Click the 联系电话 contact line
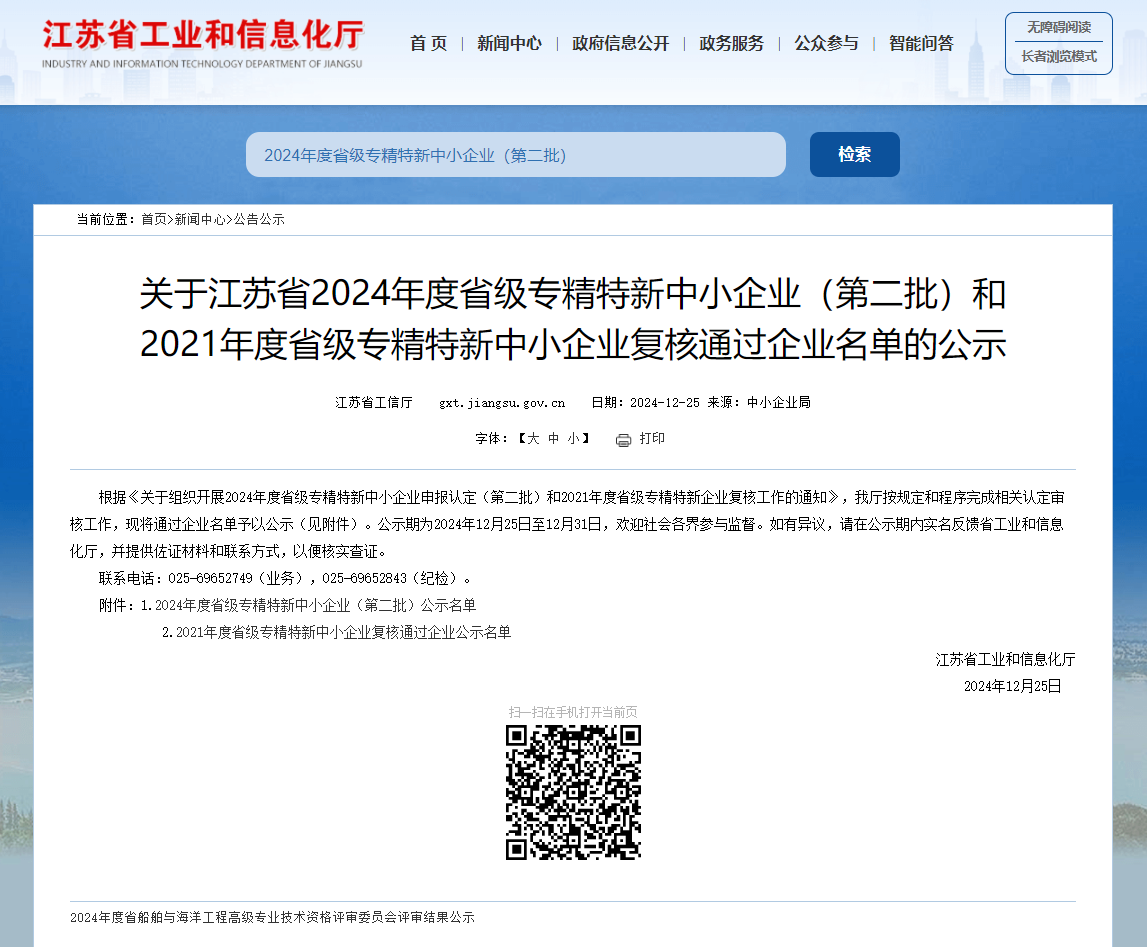1147x947 pixels. (285, 578)
